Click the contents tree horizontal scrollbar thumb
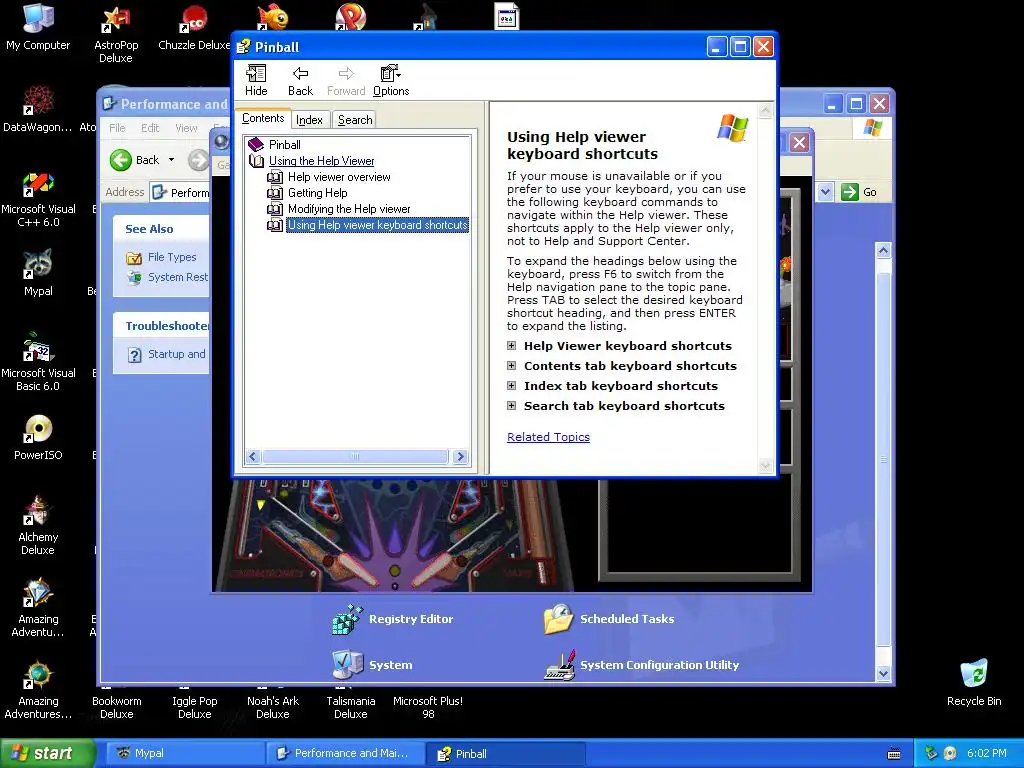This screenshot has height=768, width=1024. (x=355, y=456)
